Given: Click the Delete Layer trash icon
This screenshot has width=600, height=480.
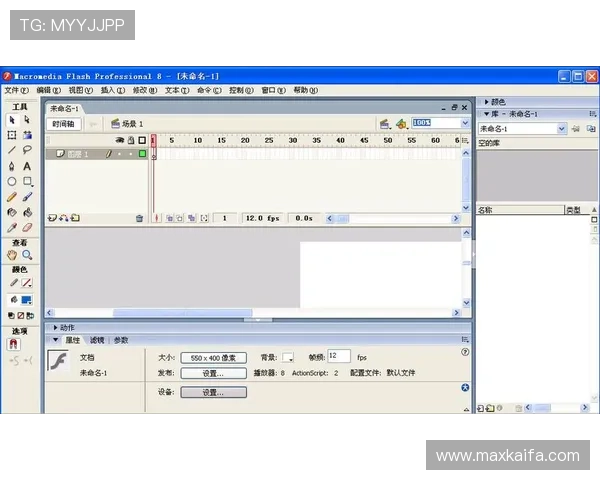Looking at the screenshot, I should 139,218.
